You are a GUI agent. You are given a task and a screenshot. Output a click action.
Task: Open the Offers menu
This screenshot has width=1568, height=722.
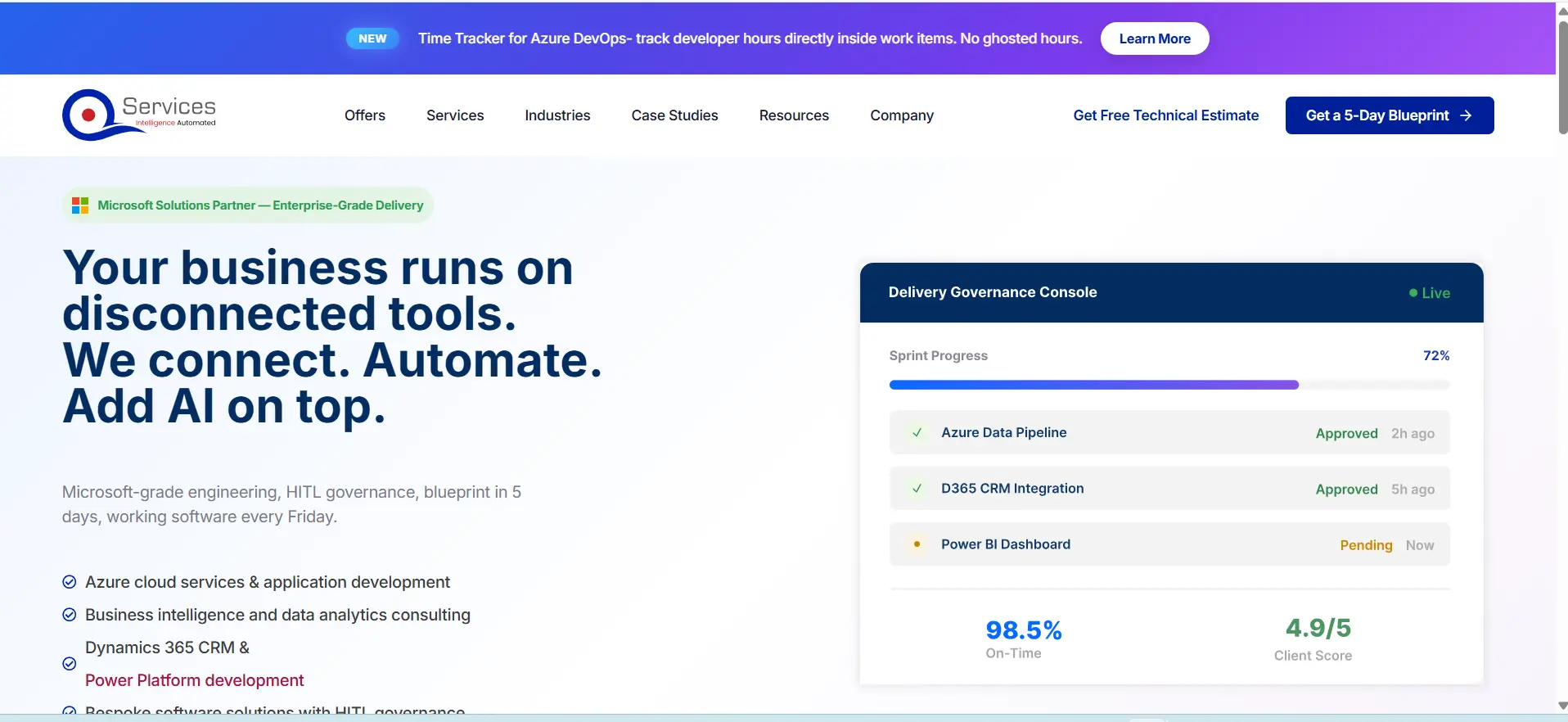(x=365, y=115)
